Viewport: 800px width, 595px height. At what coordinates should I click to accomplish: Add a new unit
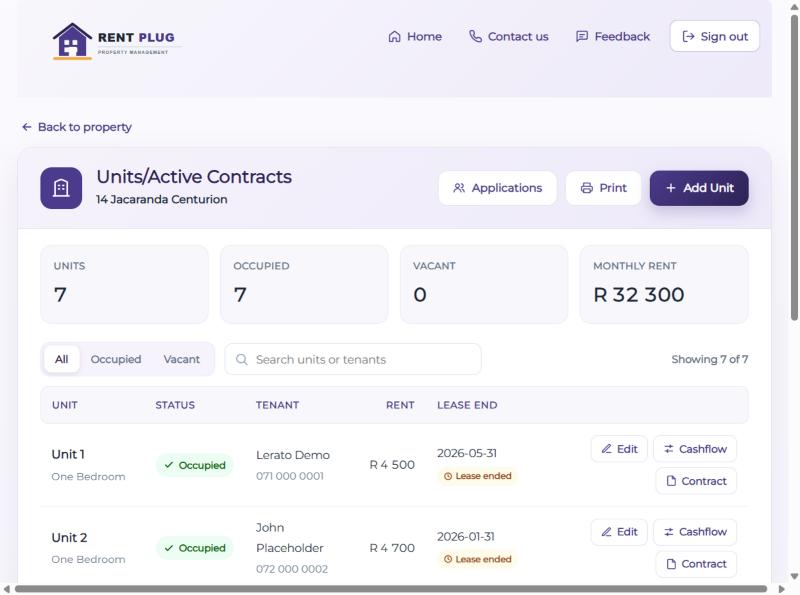pos(699,188)
